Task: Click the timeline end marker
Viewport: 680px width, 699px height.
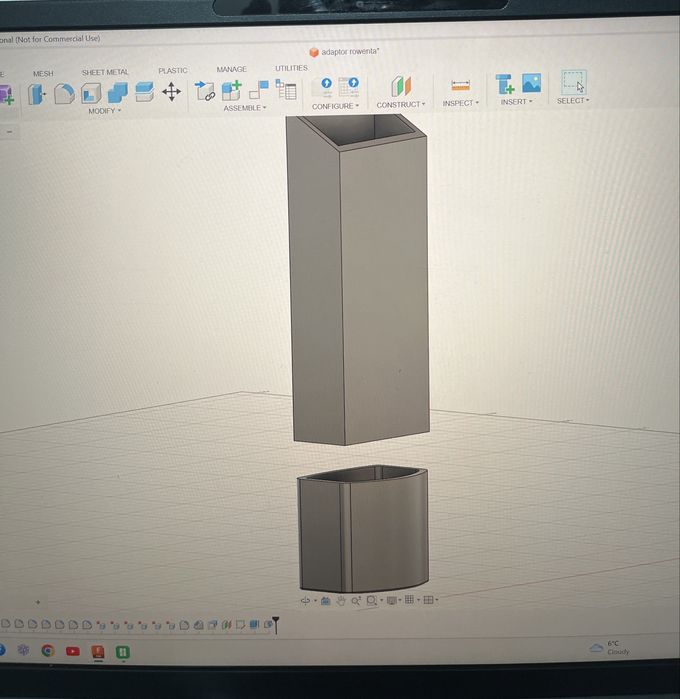Action: click(276, 624)
